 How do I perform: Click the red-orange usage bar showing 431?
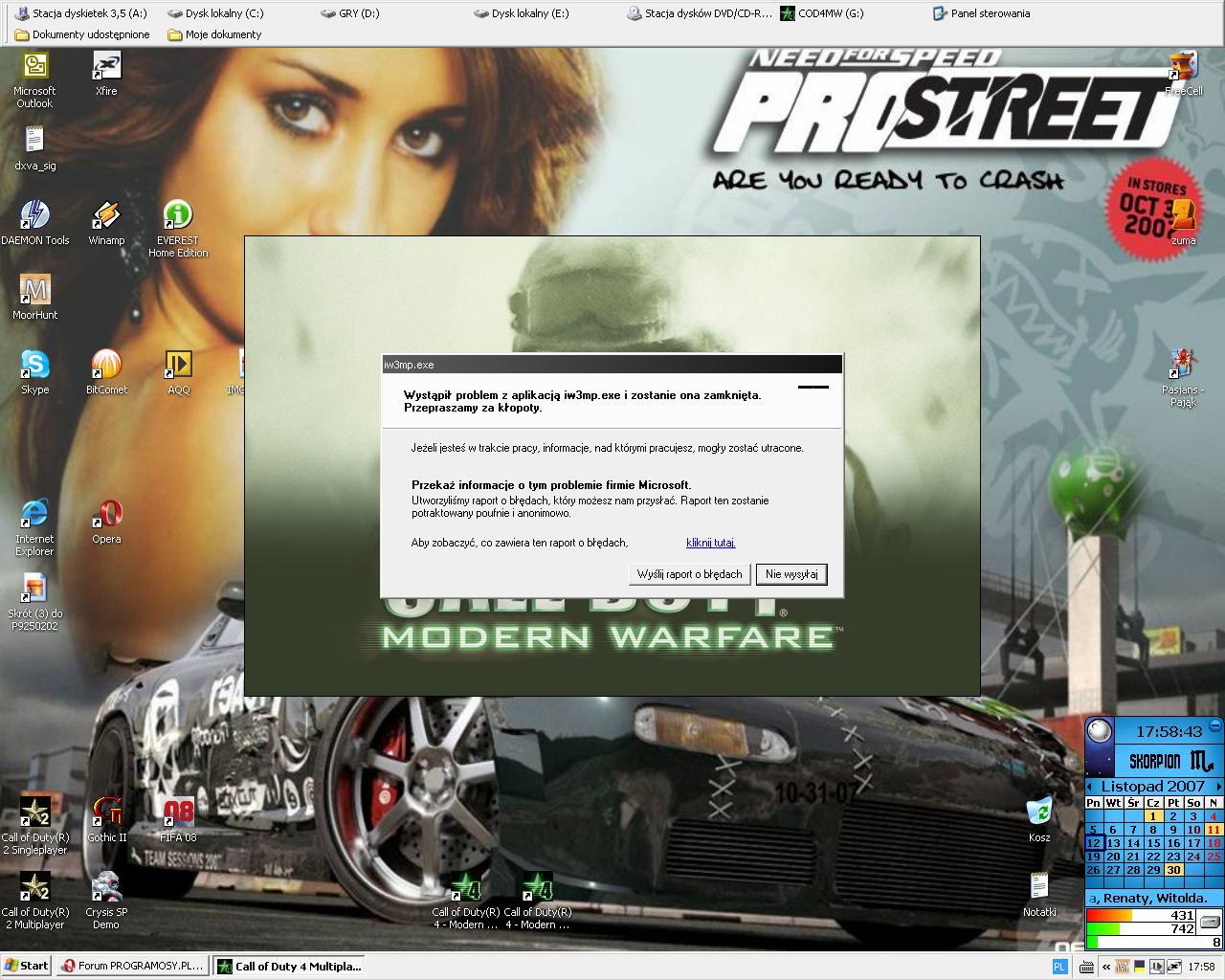click(1141, 915)
